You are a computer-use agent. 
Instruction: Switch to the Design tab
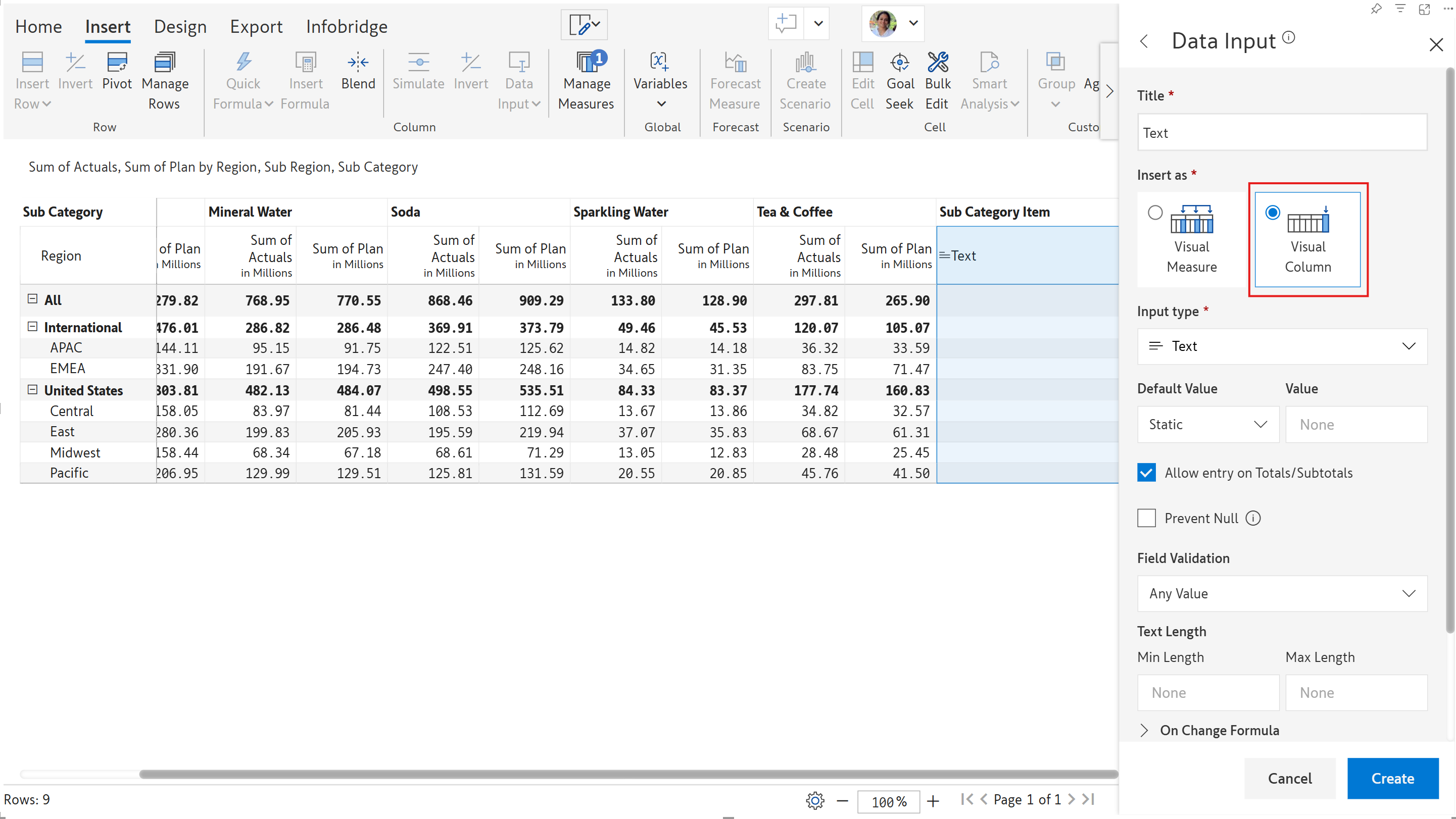point(180,27)
